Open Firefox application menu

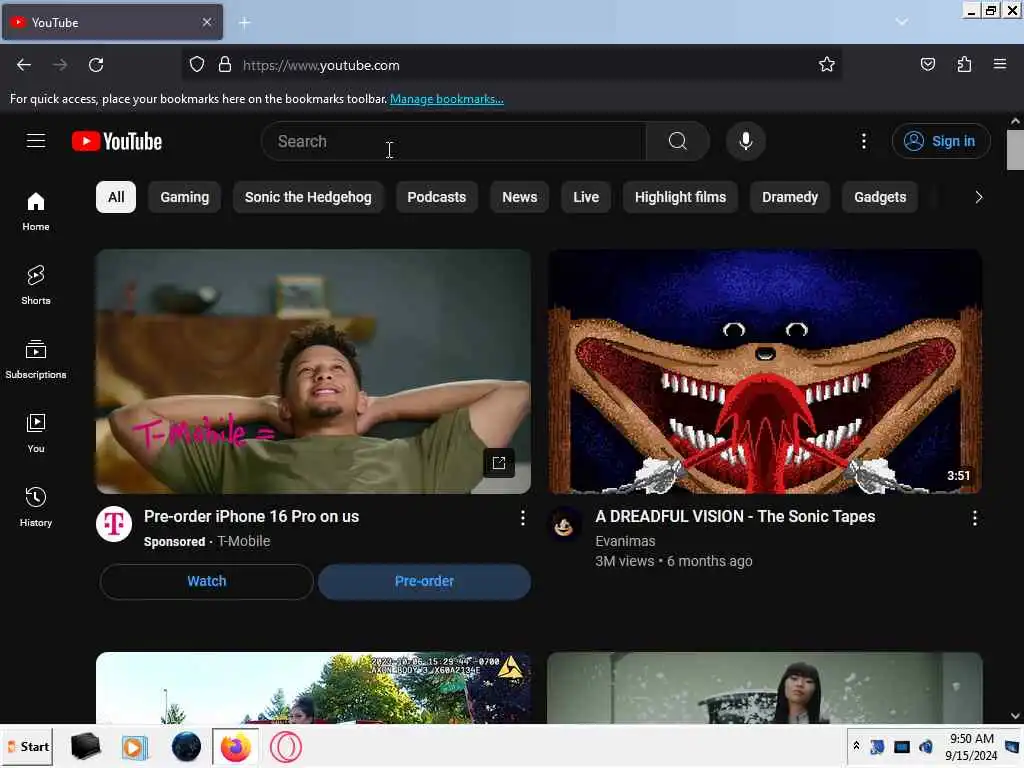point(1000,64)
